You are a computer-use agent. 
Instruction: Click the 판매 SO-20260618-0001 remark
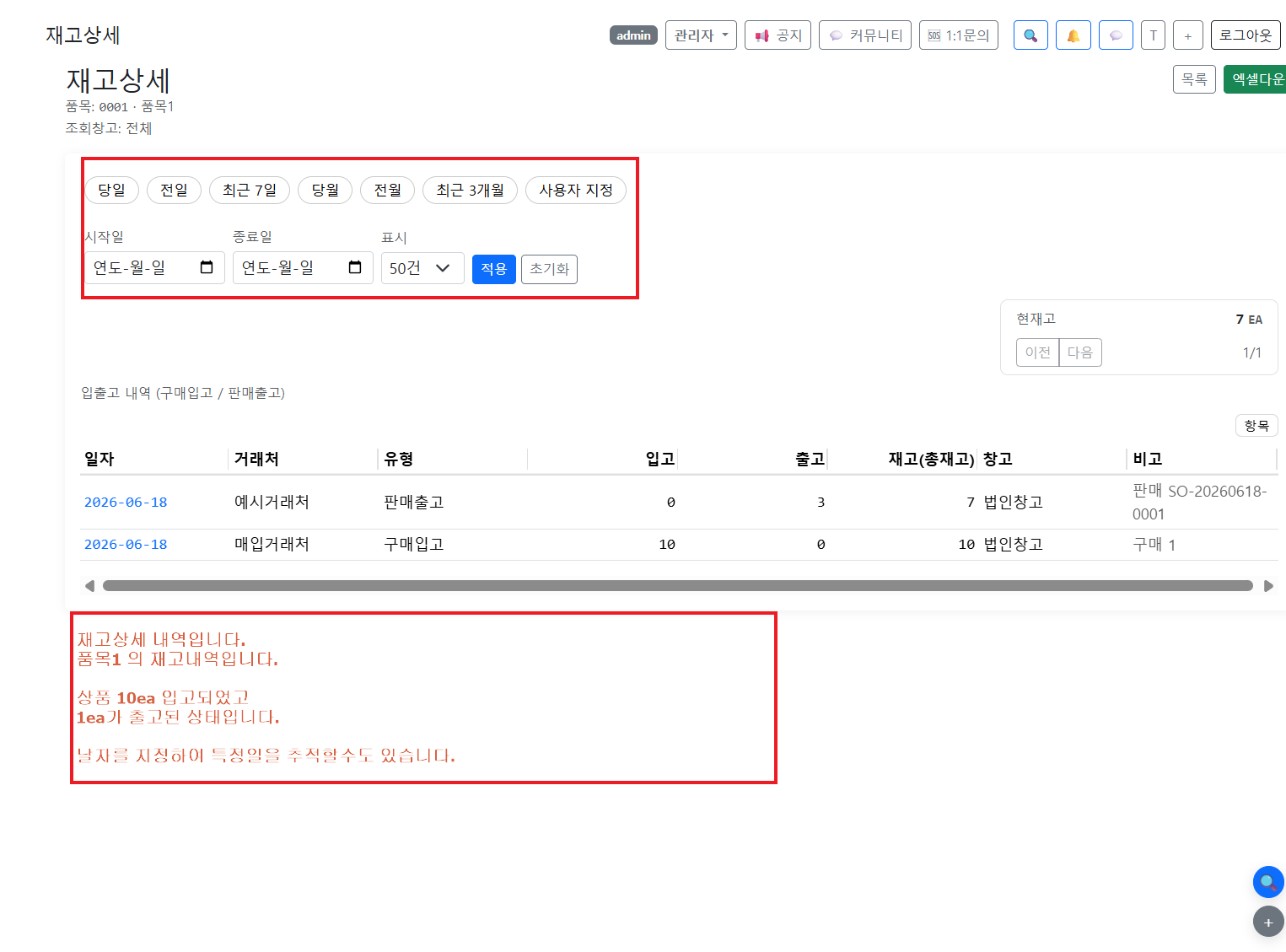[1199, 503]
